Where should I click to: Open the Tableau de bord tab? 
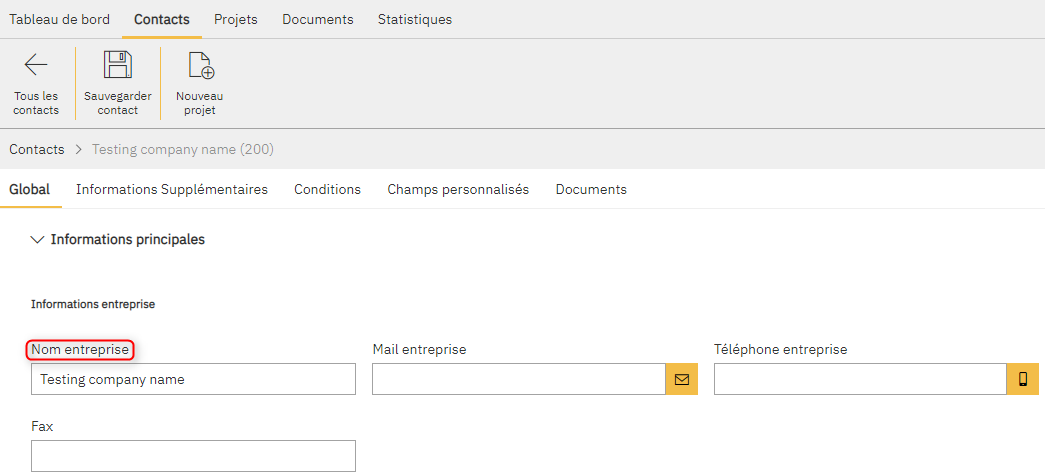click(x=59, y=19)
